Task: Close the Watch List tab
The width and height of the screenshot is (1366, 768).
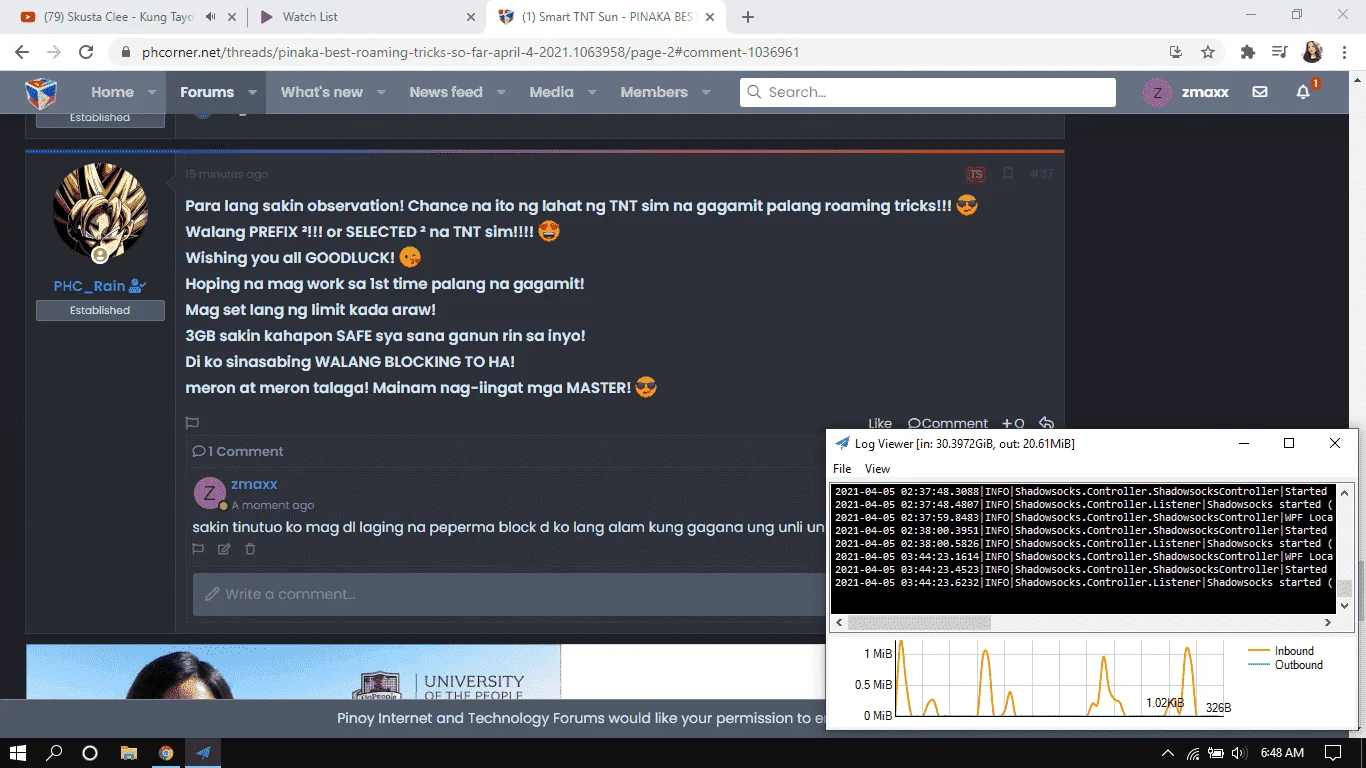Action: [471, 17]
